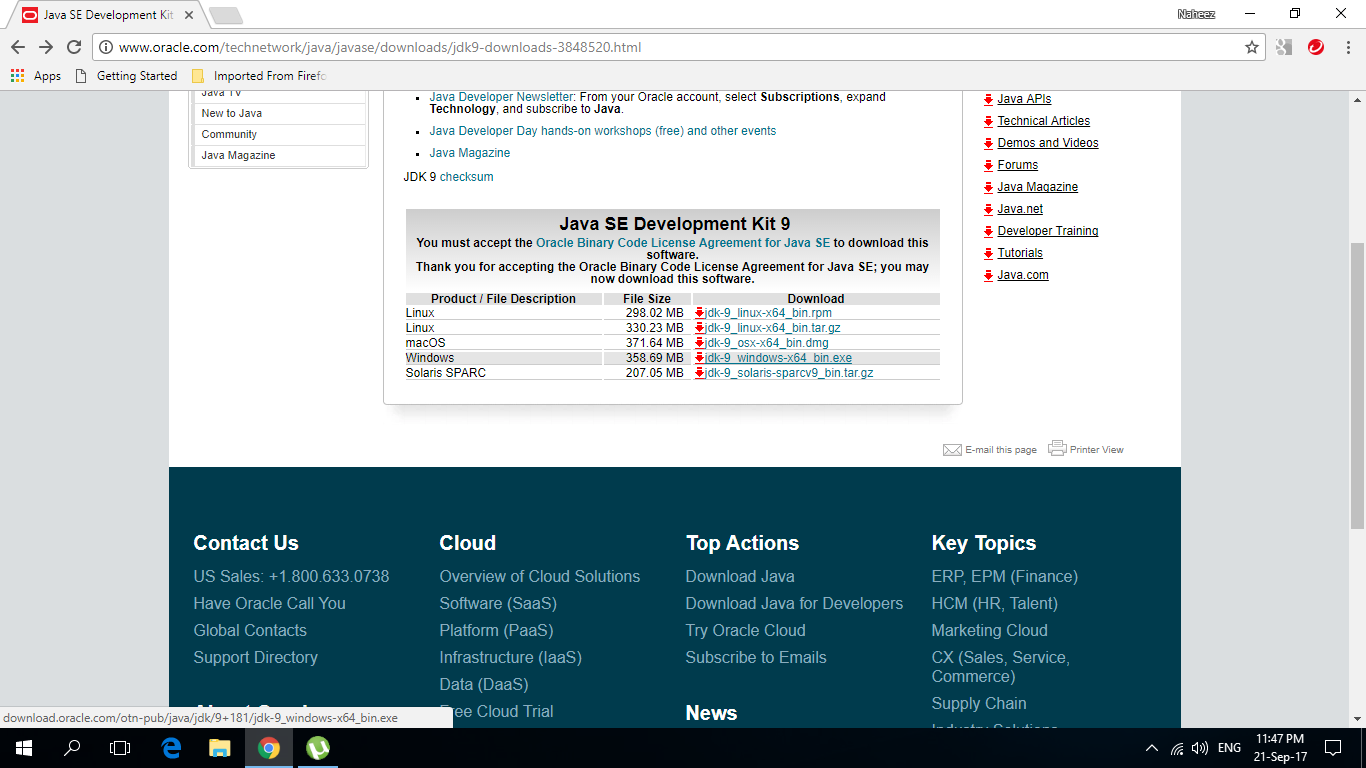Click the envelope E-mail this page icon
Image resolution: width=1366 pixels, height=768 pixels.
pos(952,450)
